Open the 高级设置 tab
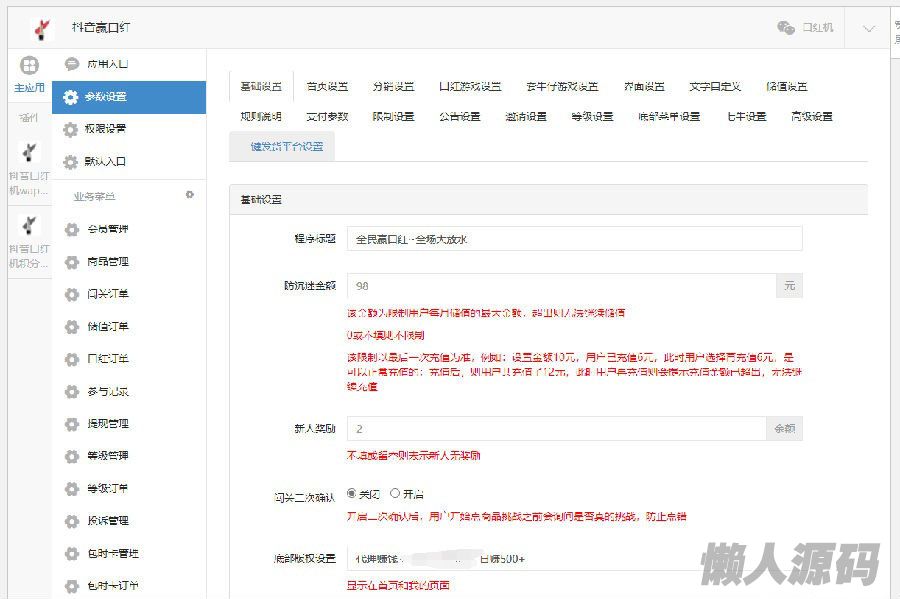Viewport: 900px width, 599px height. point(811,117)
